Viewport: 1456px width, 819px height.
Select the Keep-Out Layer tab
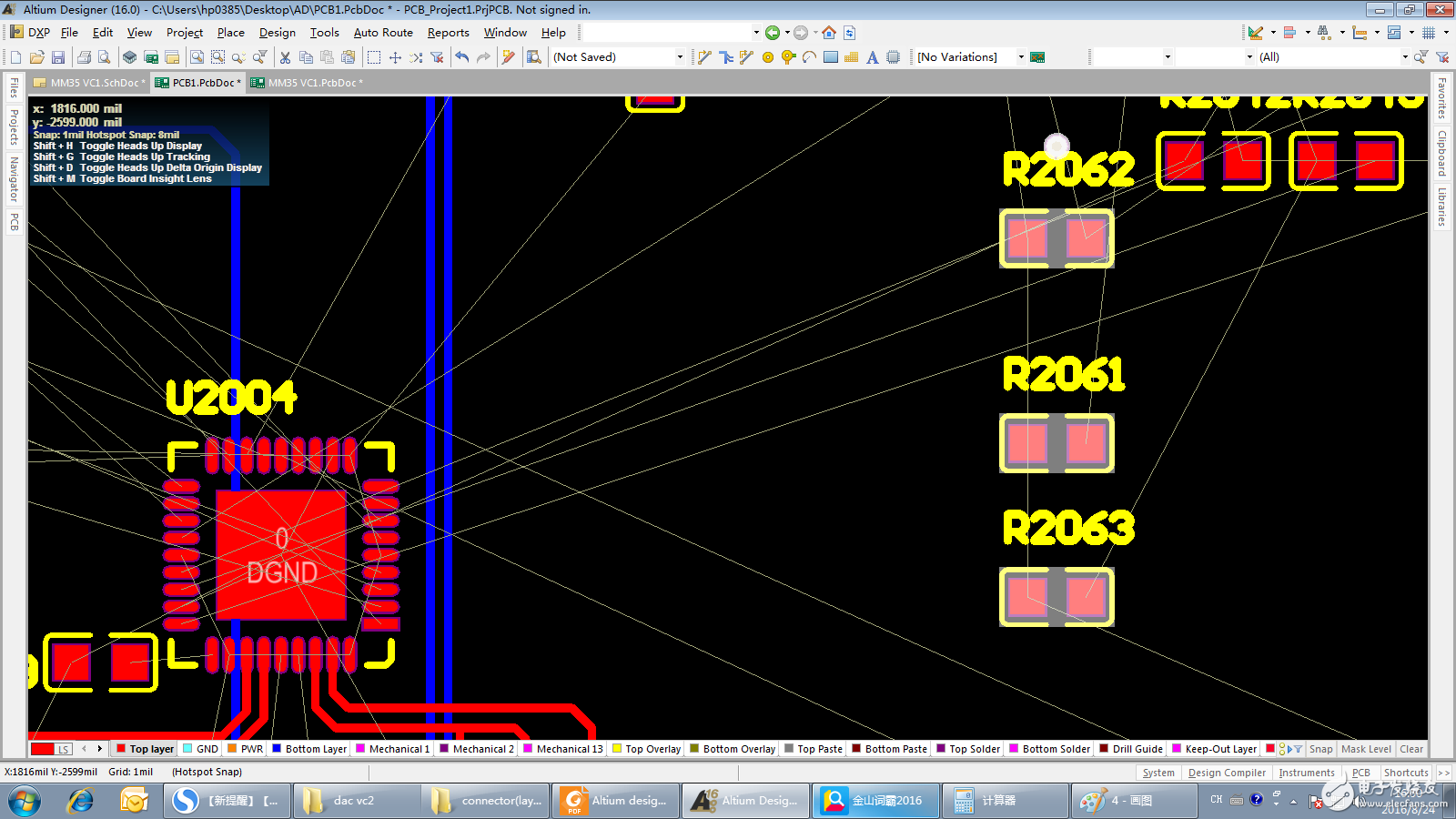pyautogui.click(x=1215, y=749)
